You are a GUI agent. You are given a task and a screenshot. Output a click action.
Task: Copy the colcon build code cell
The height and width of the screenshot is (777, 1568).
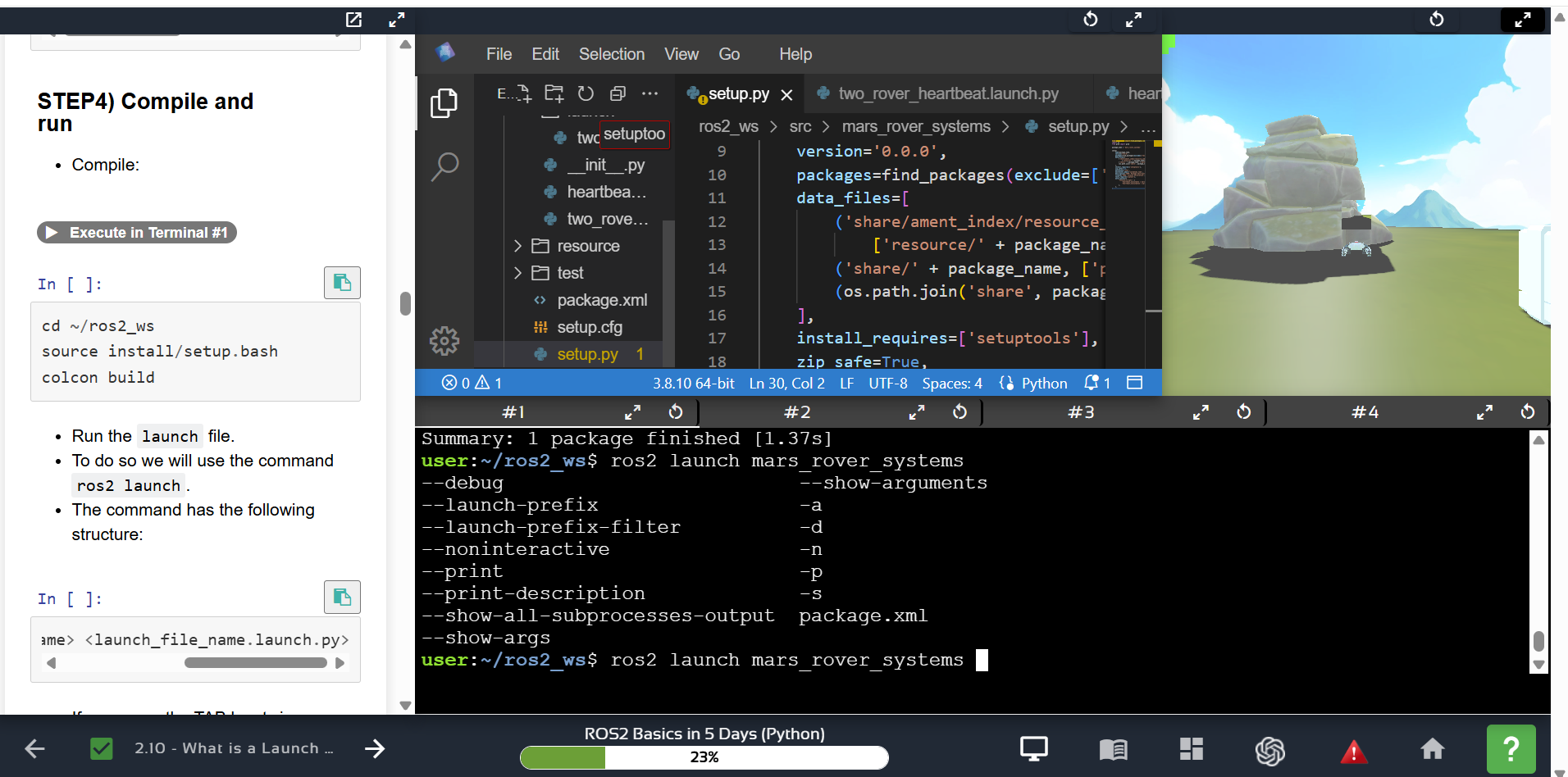click(x=342, y=283)
